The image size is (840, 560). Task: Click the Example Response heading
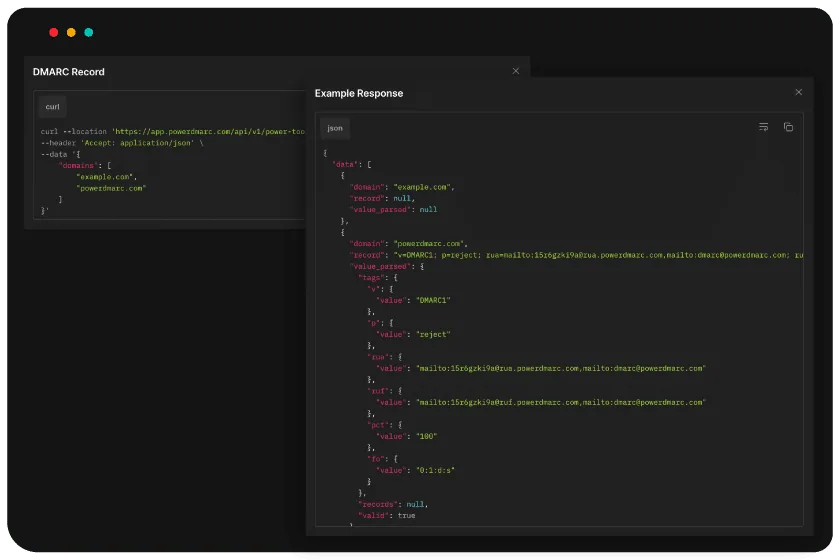pos(359,93)
